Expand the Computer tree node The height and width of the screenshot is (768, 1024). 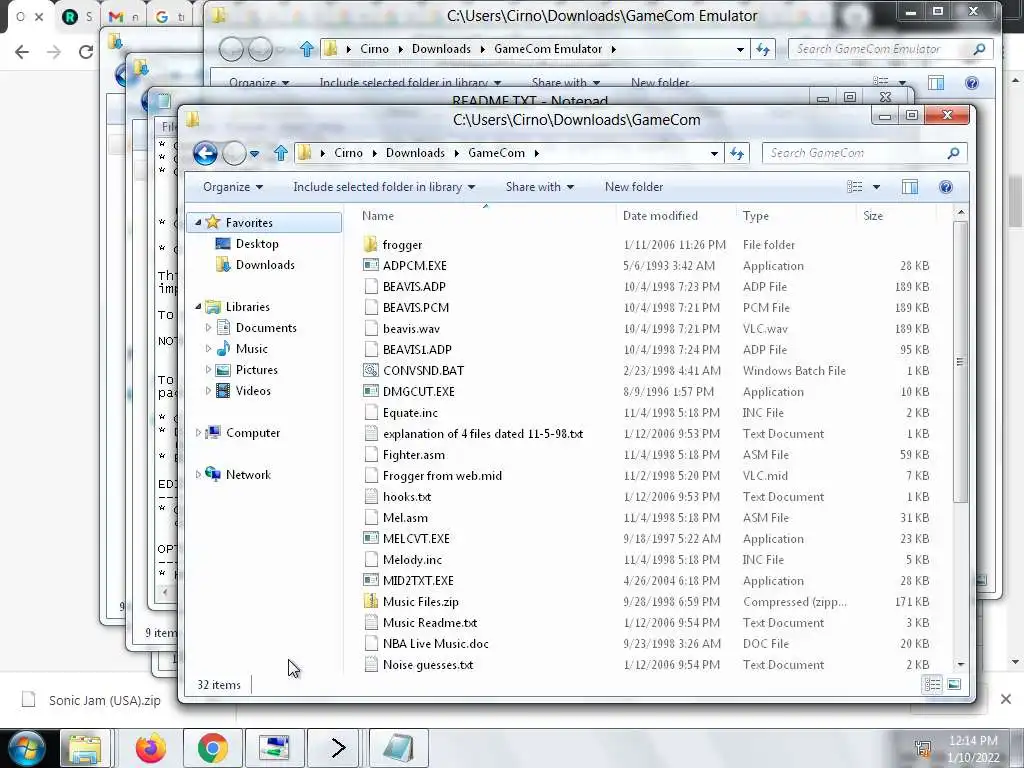[x=198, y=432]
